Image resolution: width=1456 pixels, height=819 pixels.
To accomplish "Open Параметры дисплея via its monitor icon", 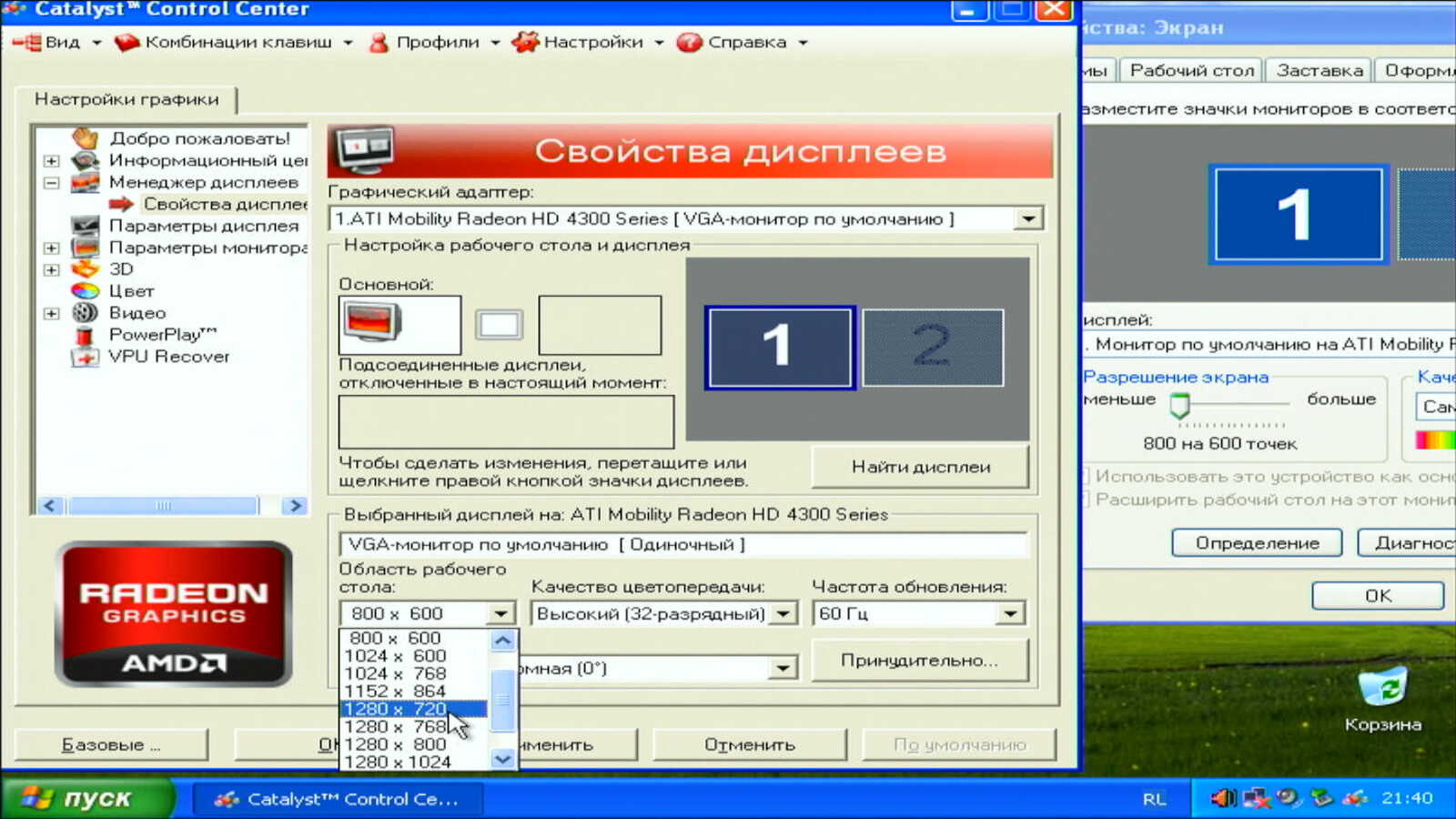I will 85,226.
